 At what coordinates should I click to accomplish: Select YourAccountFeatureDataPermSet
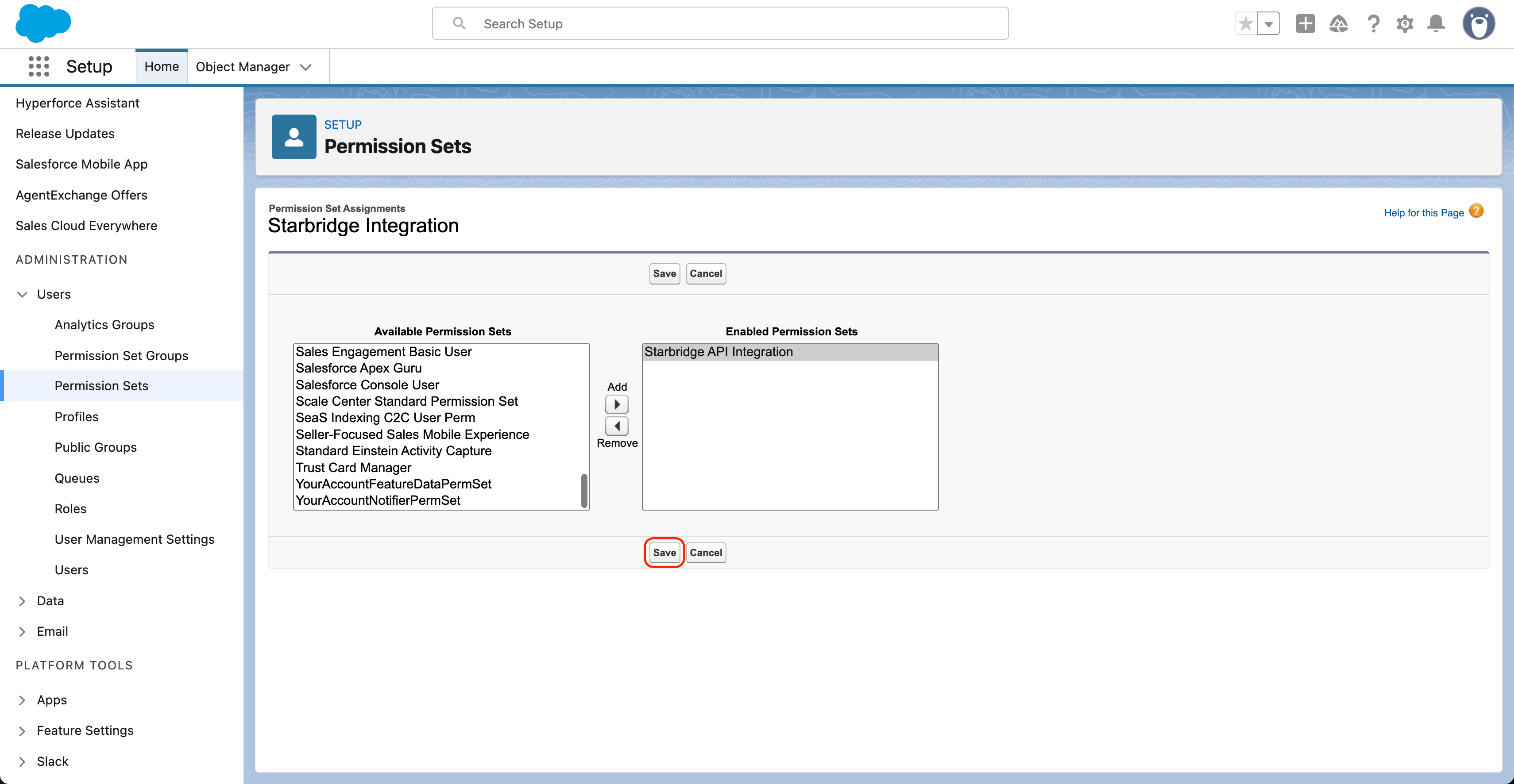point(437,484)
